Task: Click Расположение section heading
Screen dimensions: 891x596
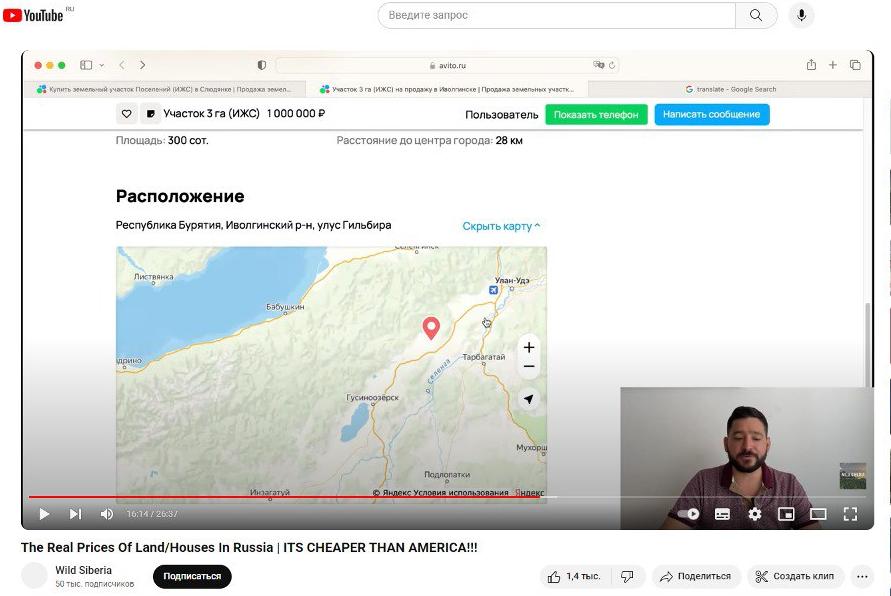Action: 180,197
